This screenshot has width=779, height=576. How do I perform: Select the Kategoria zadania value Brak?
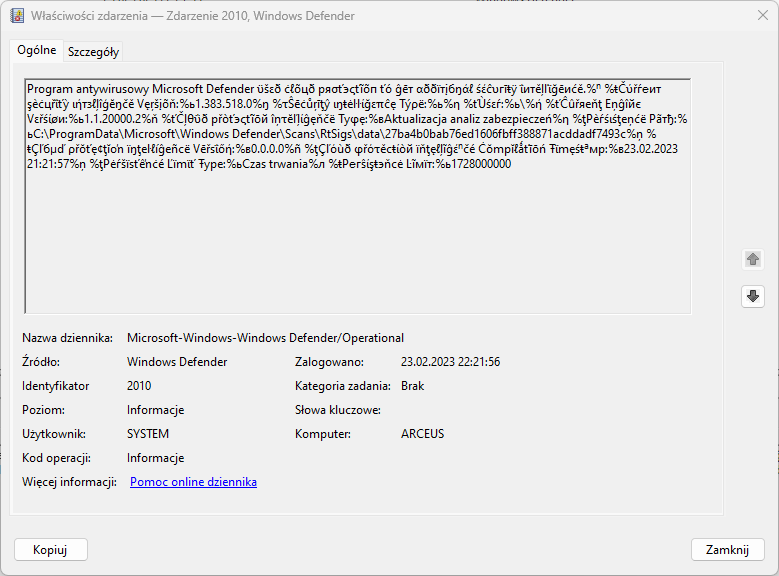tap(412, 386)
